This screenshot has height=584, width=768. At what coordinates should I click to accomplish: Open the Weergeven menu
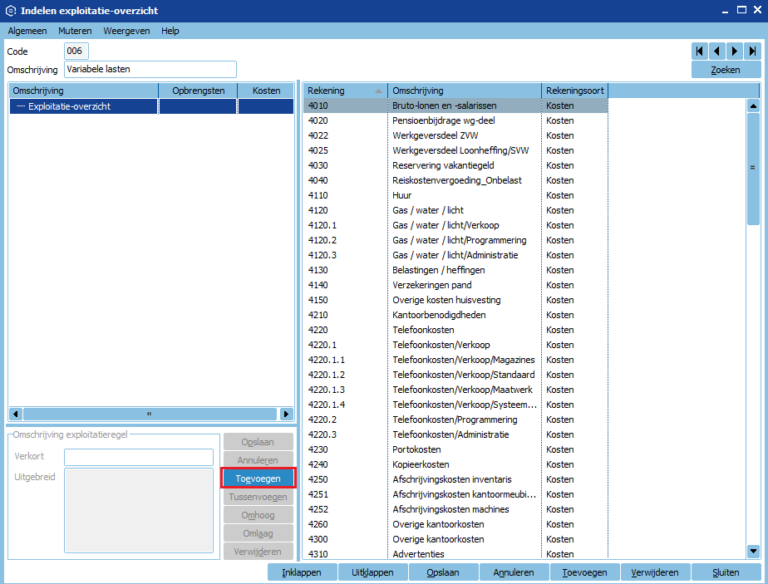[126, 31]
